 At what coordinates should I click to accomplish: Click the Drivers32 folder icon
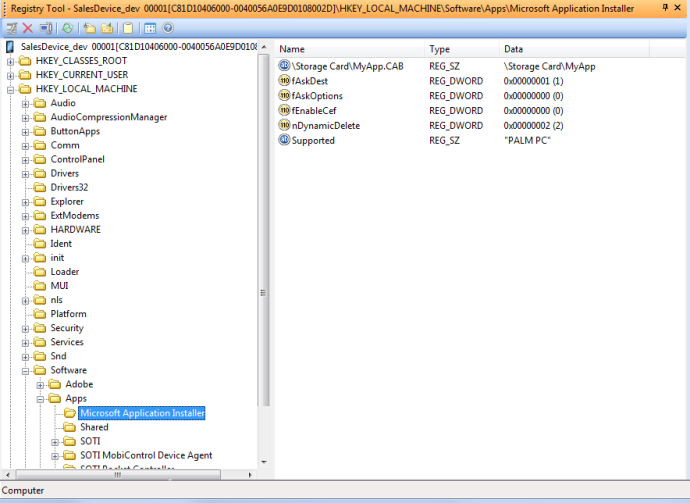click(x=40, y=187)
